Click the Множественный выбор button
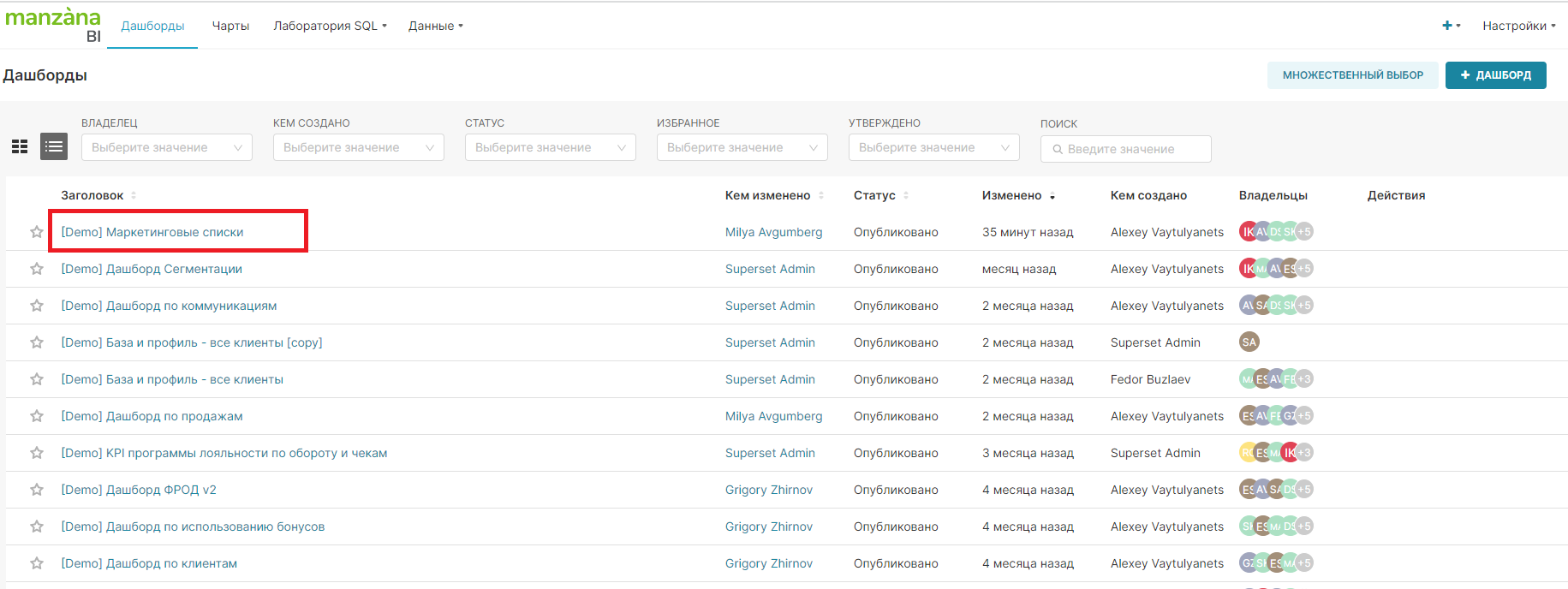The width and height of the screenshot is (1568, 589). (1352, 75)
